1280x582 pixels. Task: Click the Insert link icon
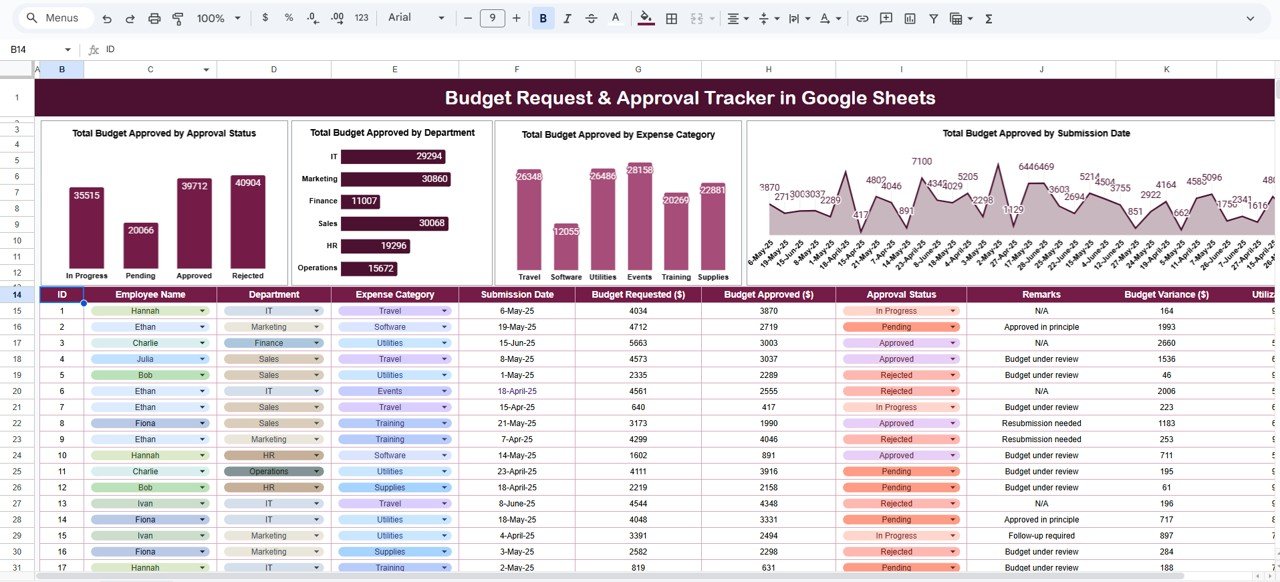coord(863,18)
